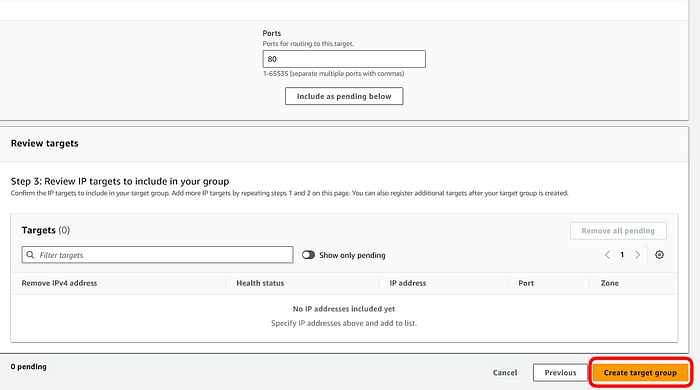Select page number 1 in pagination
The width and height of the screenshot is (700, 390).
pyautogui.click(x=622, y=255)
